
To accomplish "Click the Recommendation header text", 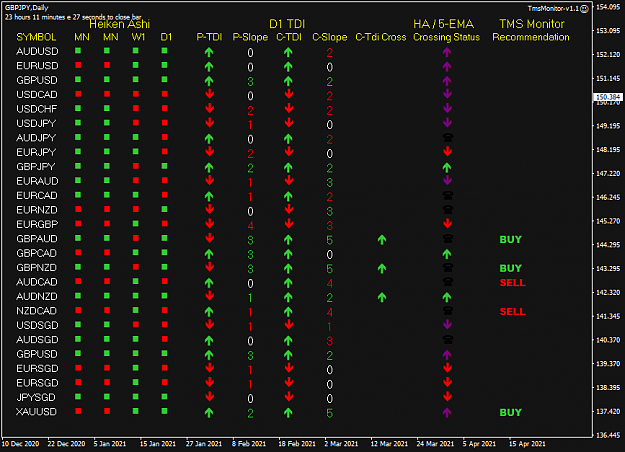I will pyautogui.click(x=531, y=37).
